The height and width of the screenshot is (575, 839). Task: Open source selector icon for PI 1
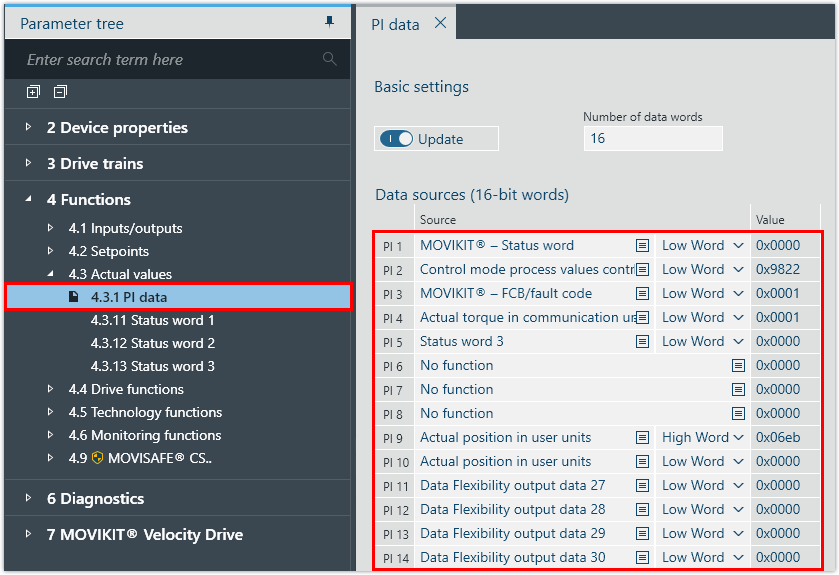[643, 245]
